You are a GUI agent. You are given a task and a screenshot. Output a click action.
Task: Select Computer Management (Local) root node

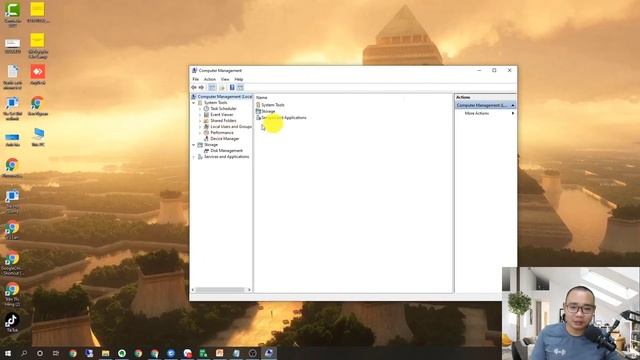pos(224,97)
